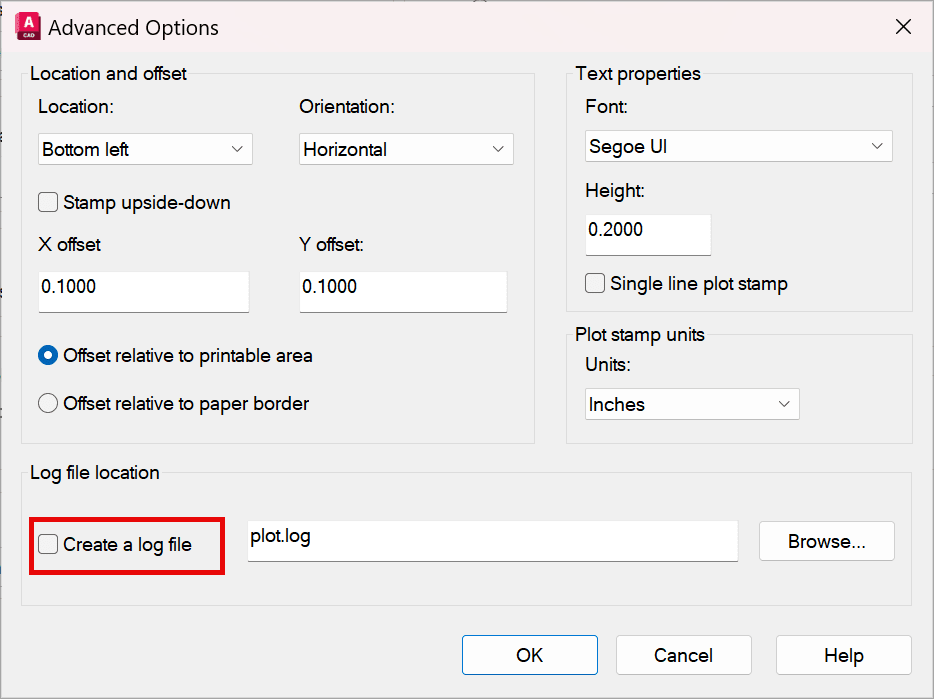Confirm with the OK button
Viewport: 934px width, 699px height.
click(530, 655)
